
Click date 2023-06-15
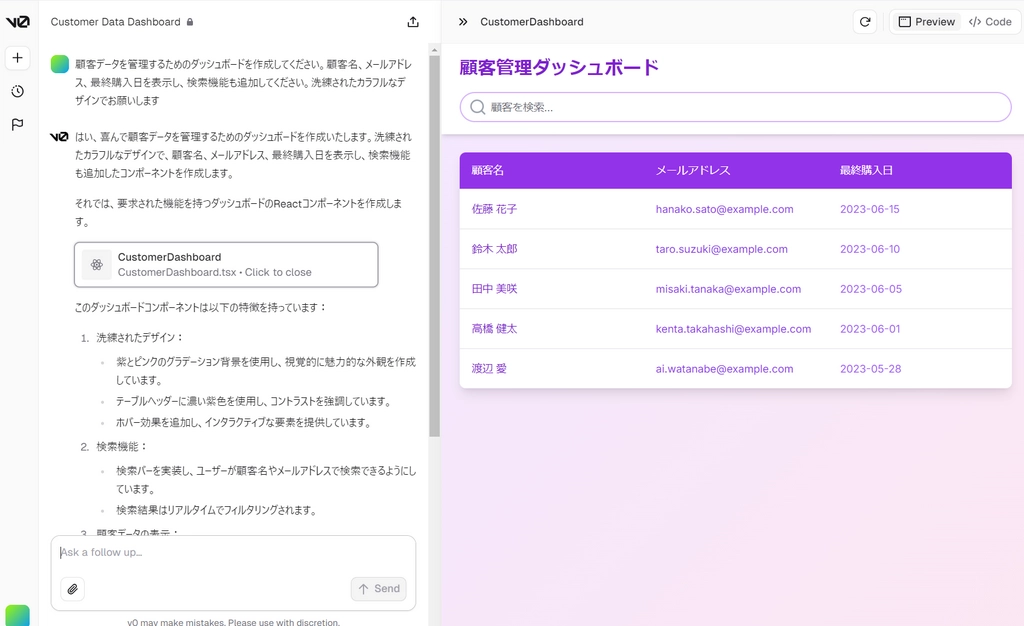[x=870, y=209]
